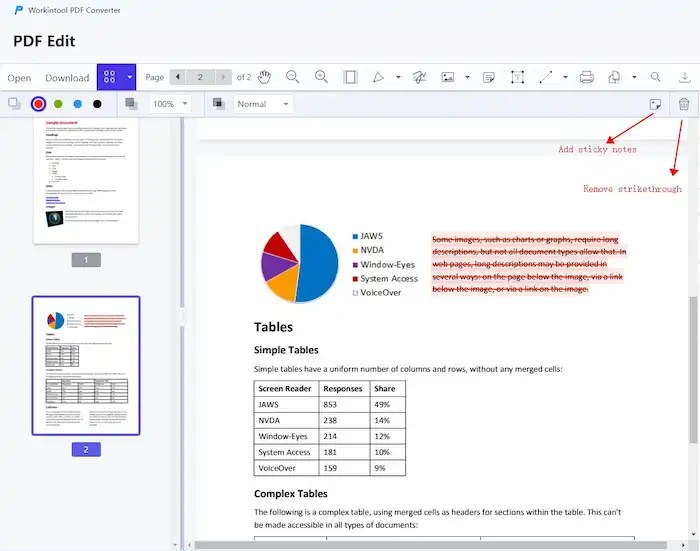Expand the highlighter tool options arrow
This screenshot has height=551, width=700.
(x=398, y=77)
